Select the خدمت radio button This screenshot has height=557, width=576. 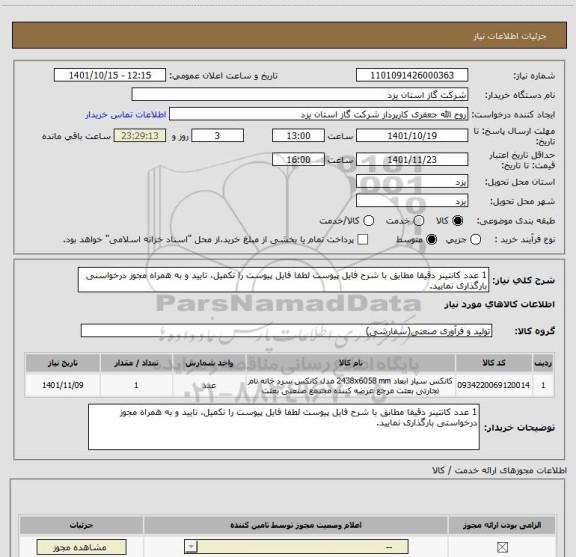coord(419,221)
